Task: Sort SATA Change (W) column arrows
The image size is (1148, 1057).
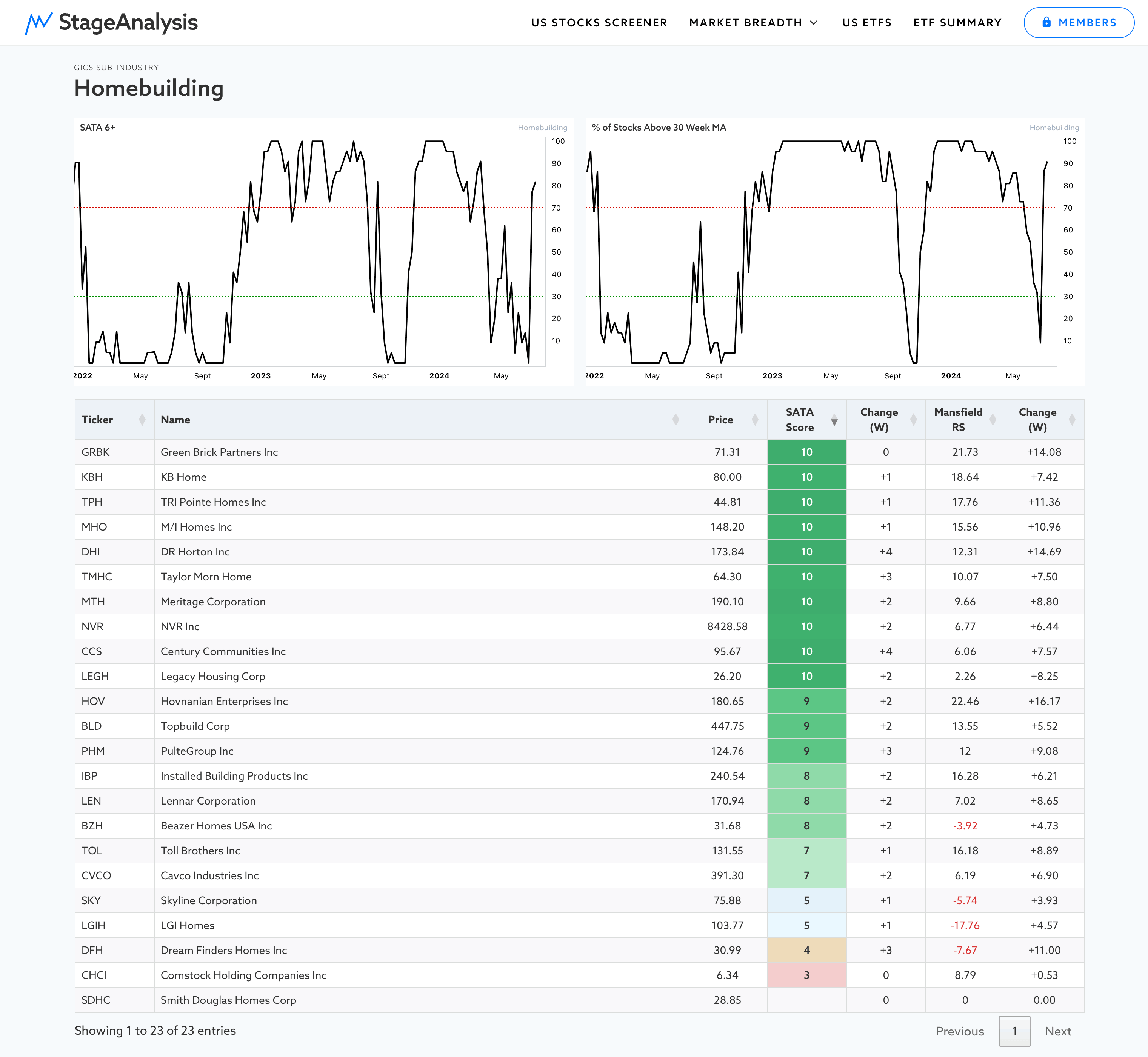Action: pyautogui.click(x=914, y=420)
